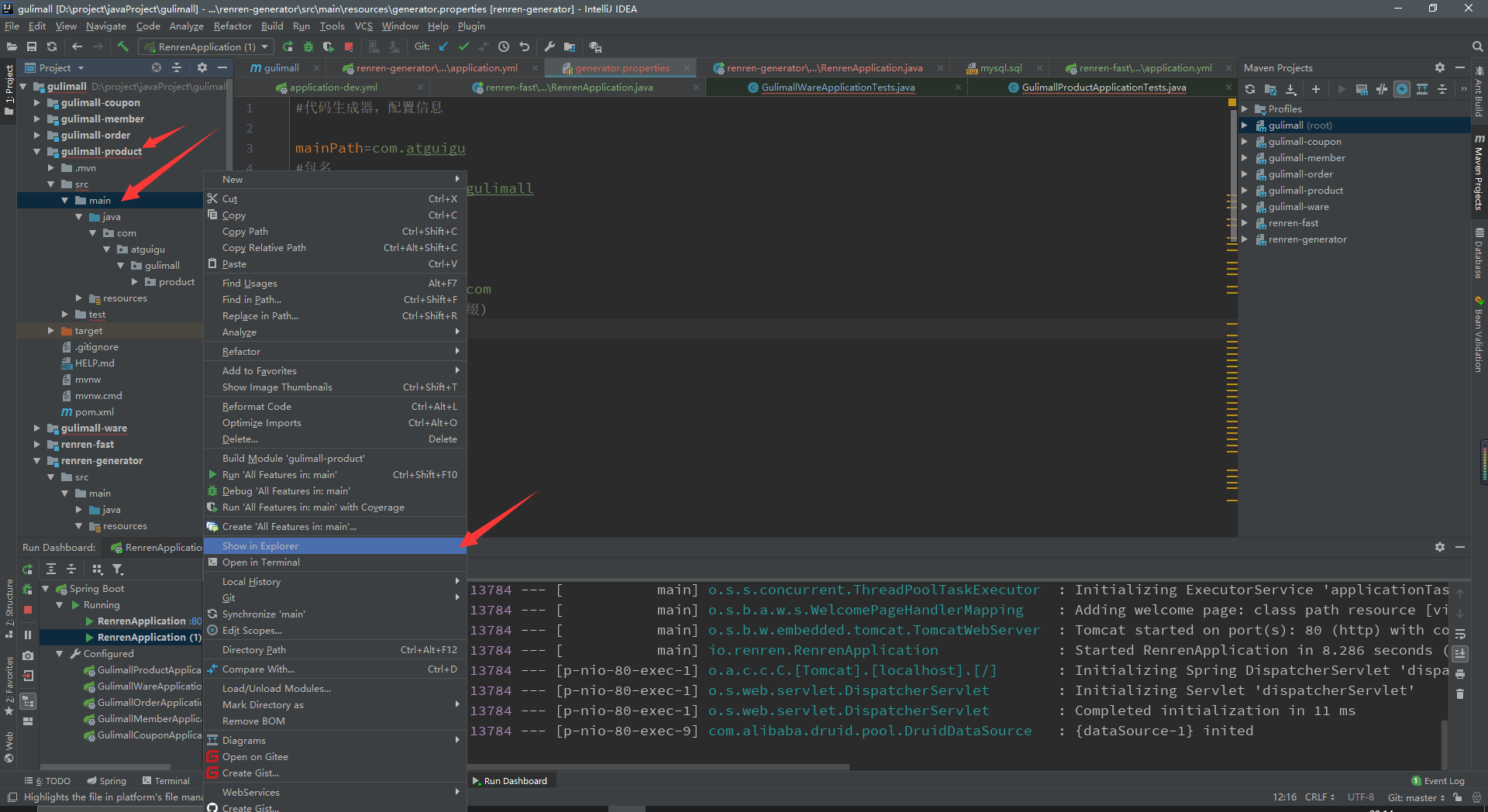Image resolution: width=1488 pixels, height=812 pixels.
Task: Click UTF-8 encoding in status bar
Action: [x=1360, y=797]
